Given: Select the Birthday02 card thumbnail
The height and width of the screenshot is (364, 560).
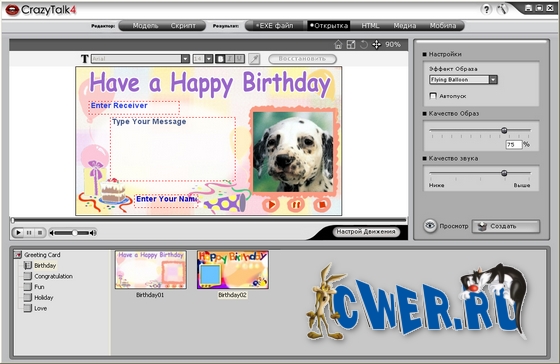Looking at the screenshot, I should pos(232,270).
